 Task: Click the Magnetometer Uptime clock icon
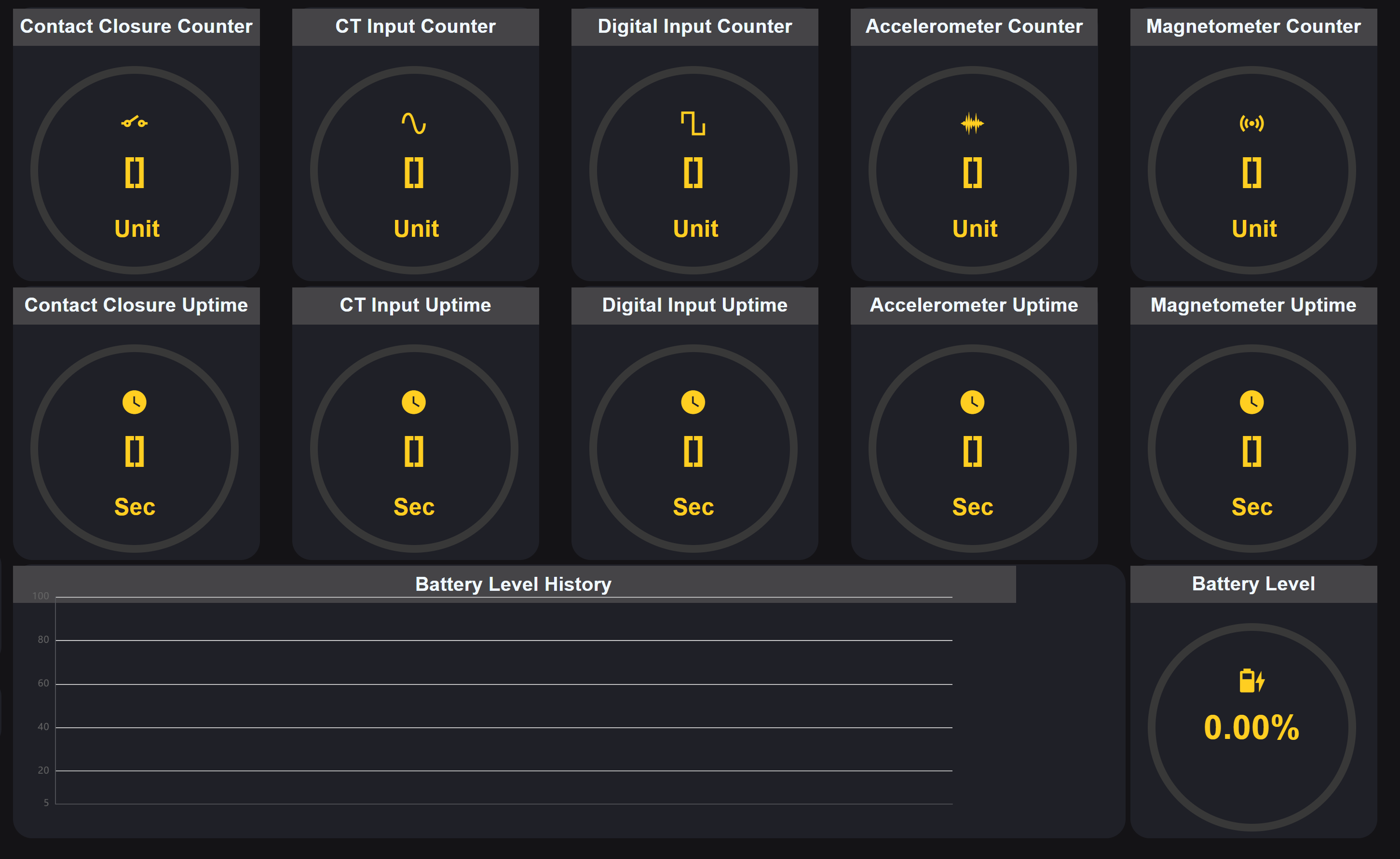click(x=1251, y=402)
